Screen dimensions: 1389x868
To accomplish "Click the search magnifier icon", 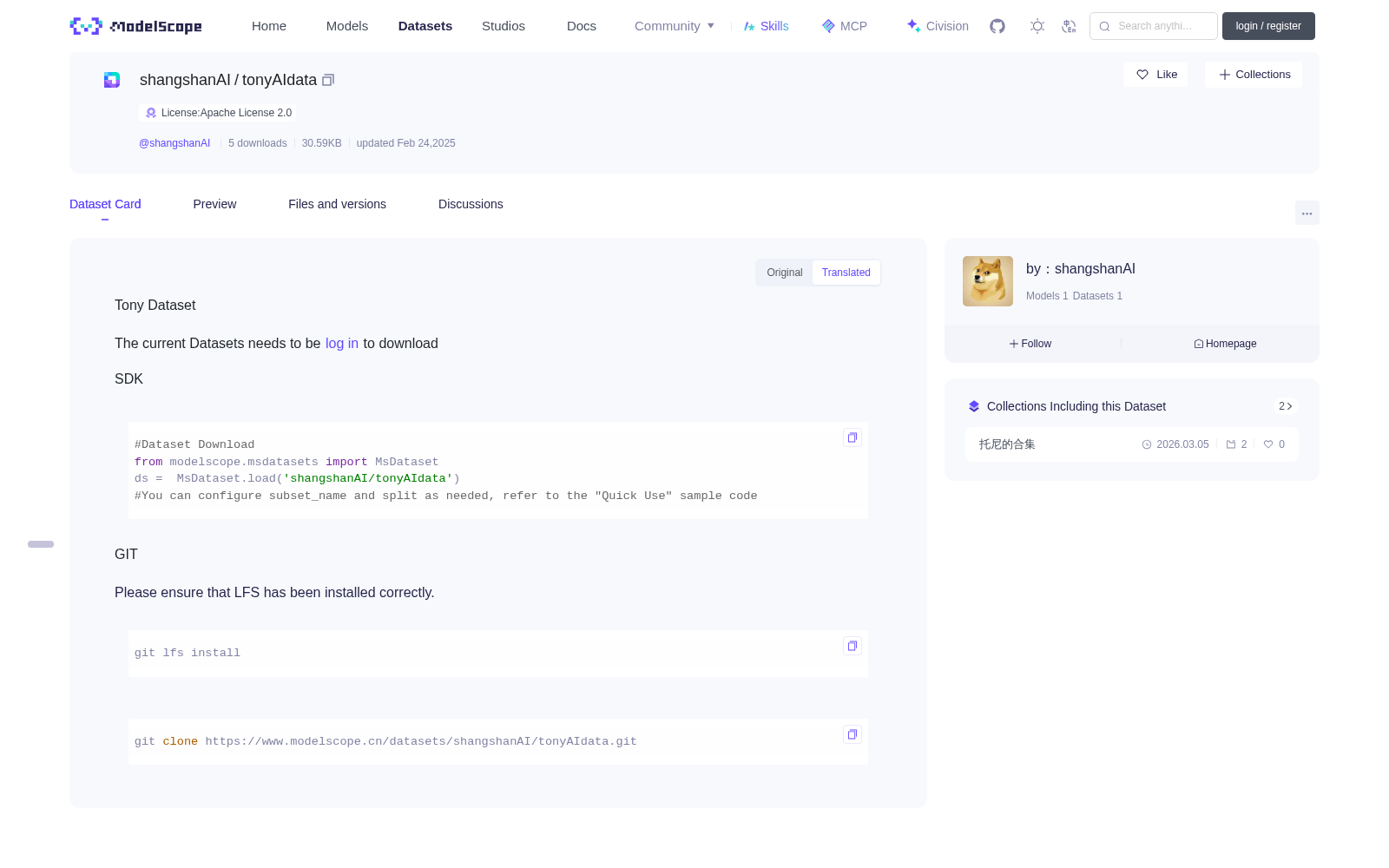I will pyautogui.click(x=1104, y=26).
